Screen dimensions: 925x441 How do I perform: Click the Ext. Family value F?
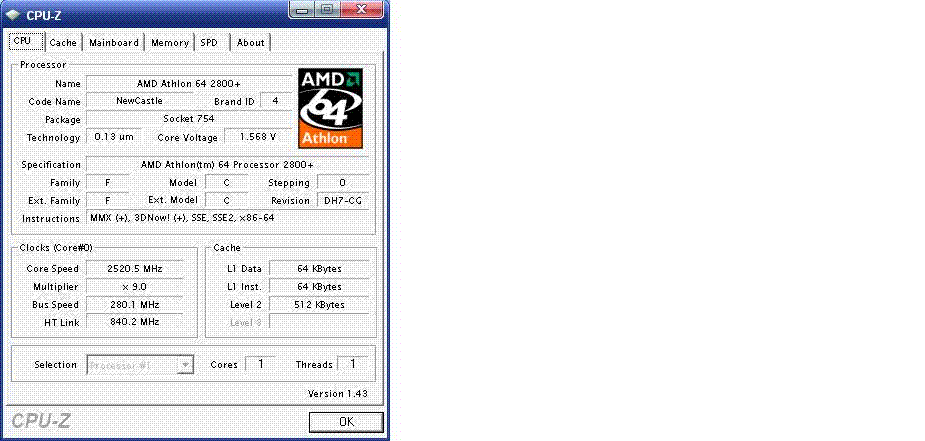point(108,200)
